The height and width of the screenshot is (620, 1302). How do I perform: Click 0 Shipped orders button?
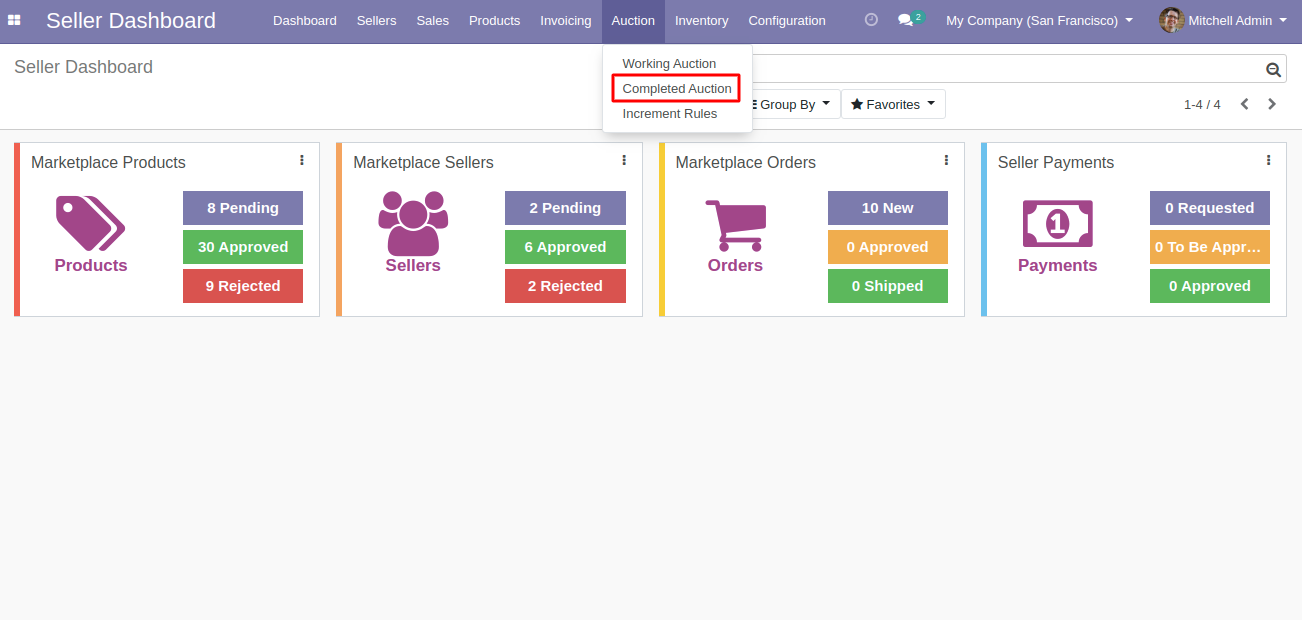[x=888, y=286]
